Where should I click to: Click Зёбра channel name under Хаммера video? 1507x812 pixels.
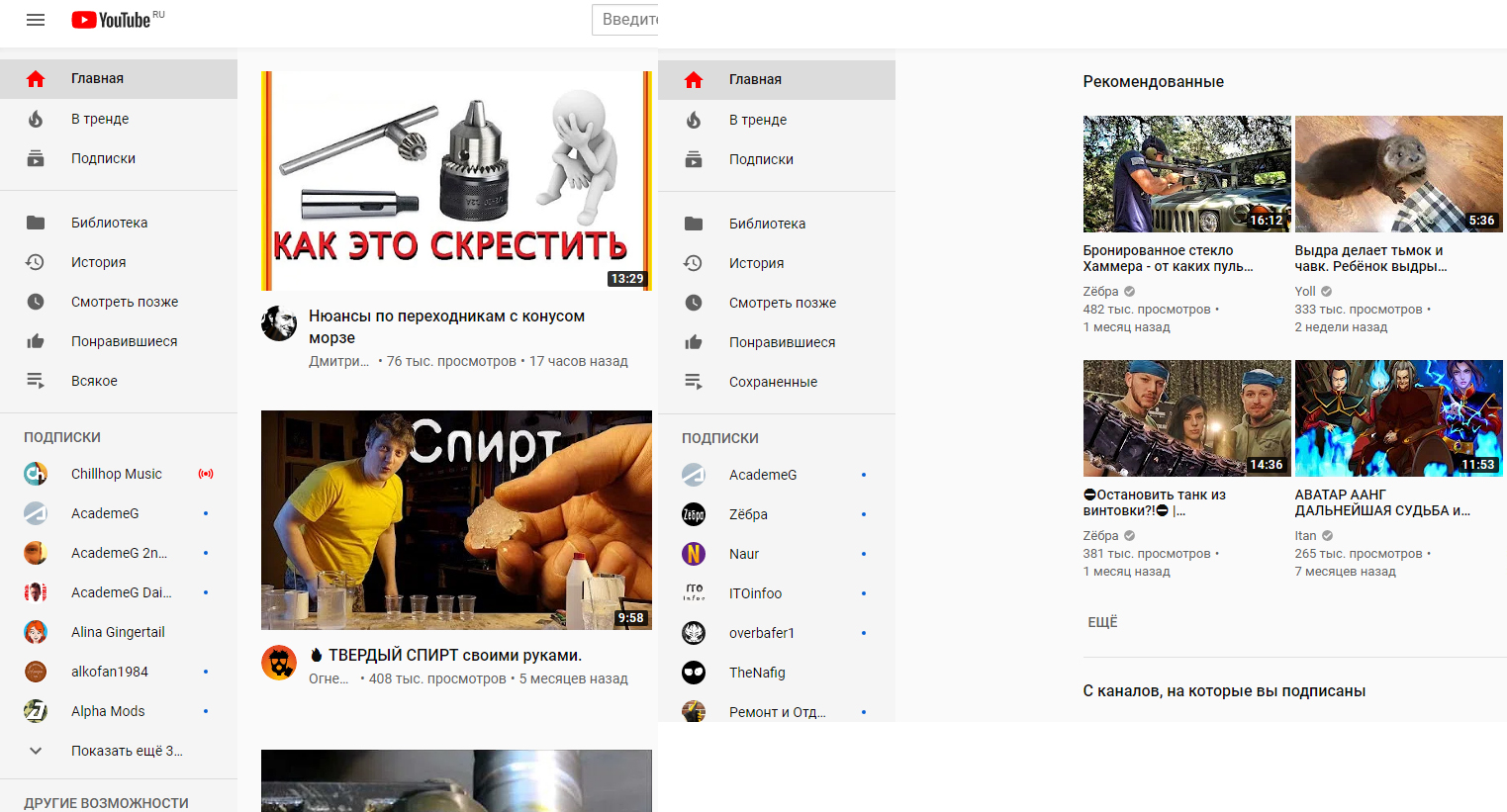click(x=1100, y=292)
